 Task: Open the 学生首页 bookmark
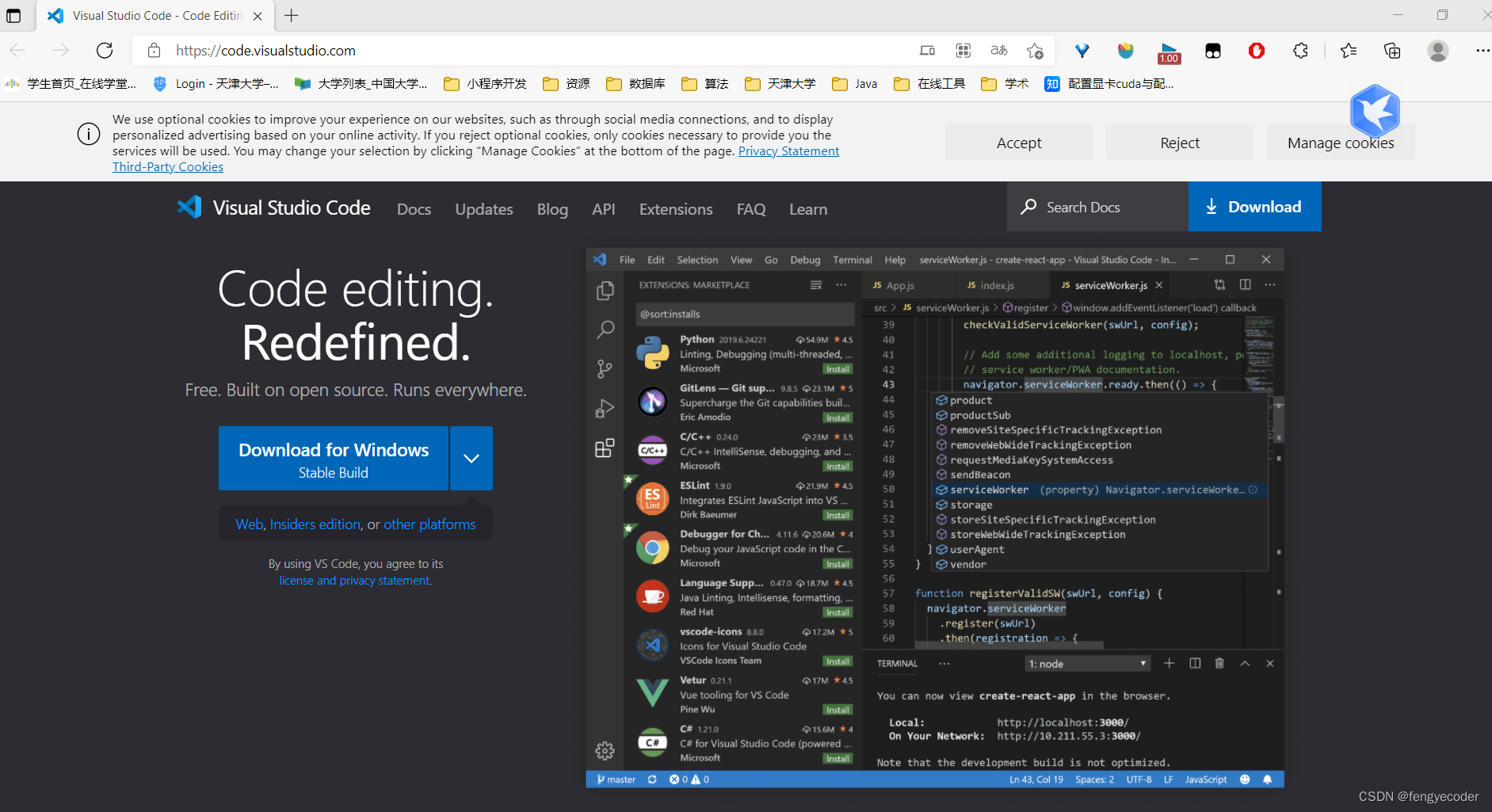click(x=71, y=84)
